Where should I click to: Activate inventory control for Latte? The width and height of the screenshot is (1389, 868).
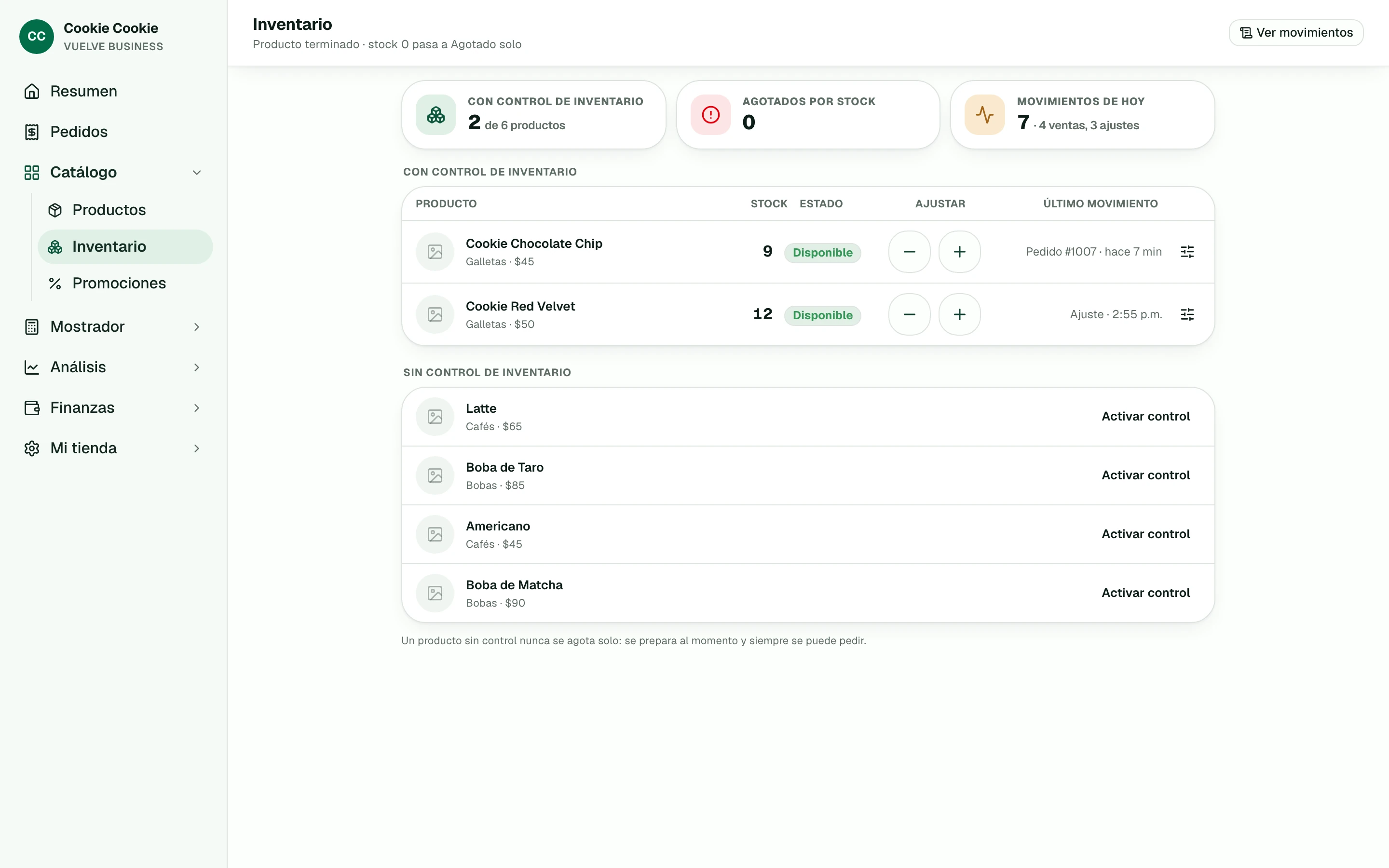pyautogui.click(x=1145, y=417)
